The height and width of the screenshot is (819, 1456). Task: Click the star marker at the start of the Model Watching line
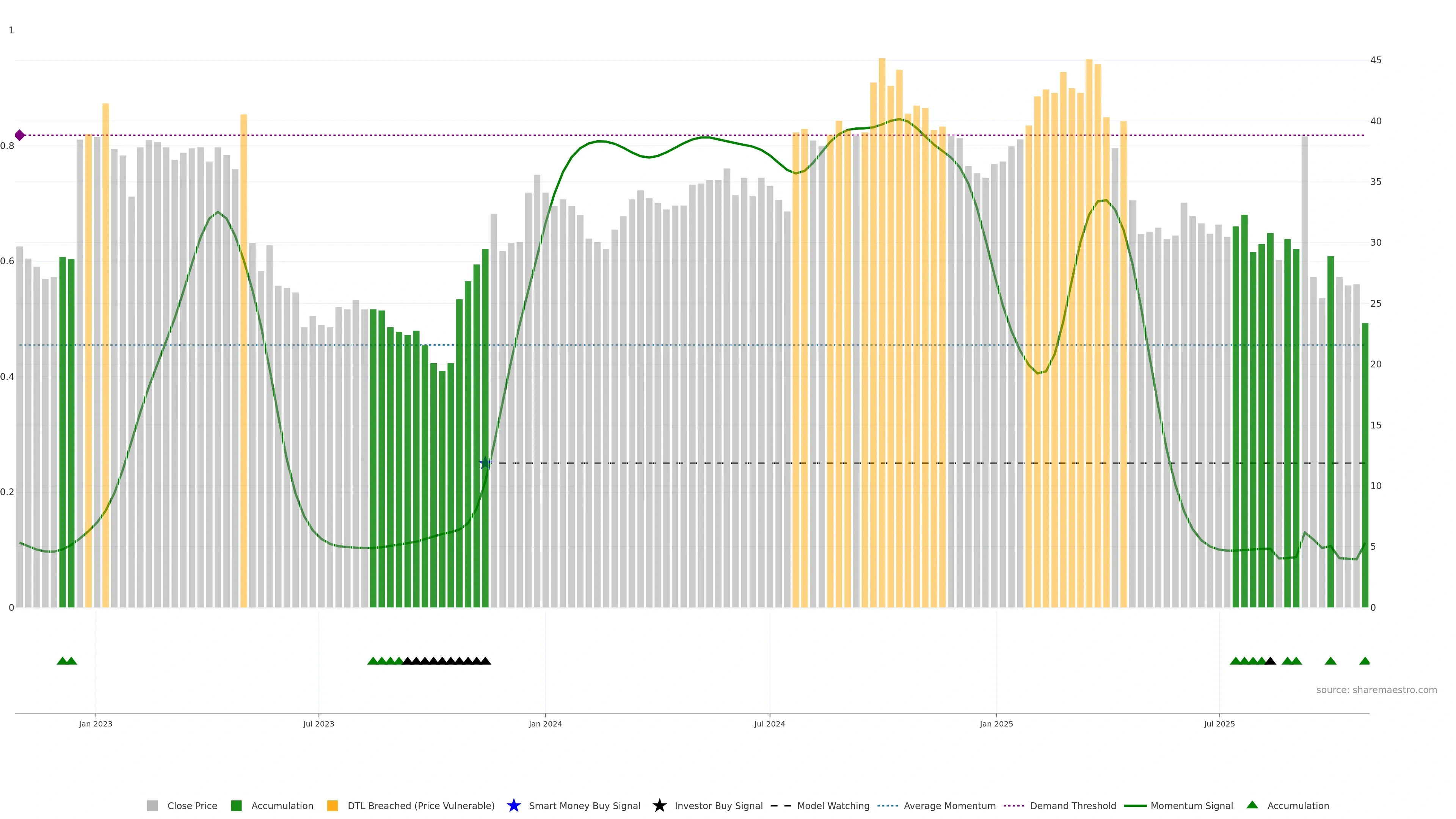click(485, 463)
